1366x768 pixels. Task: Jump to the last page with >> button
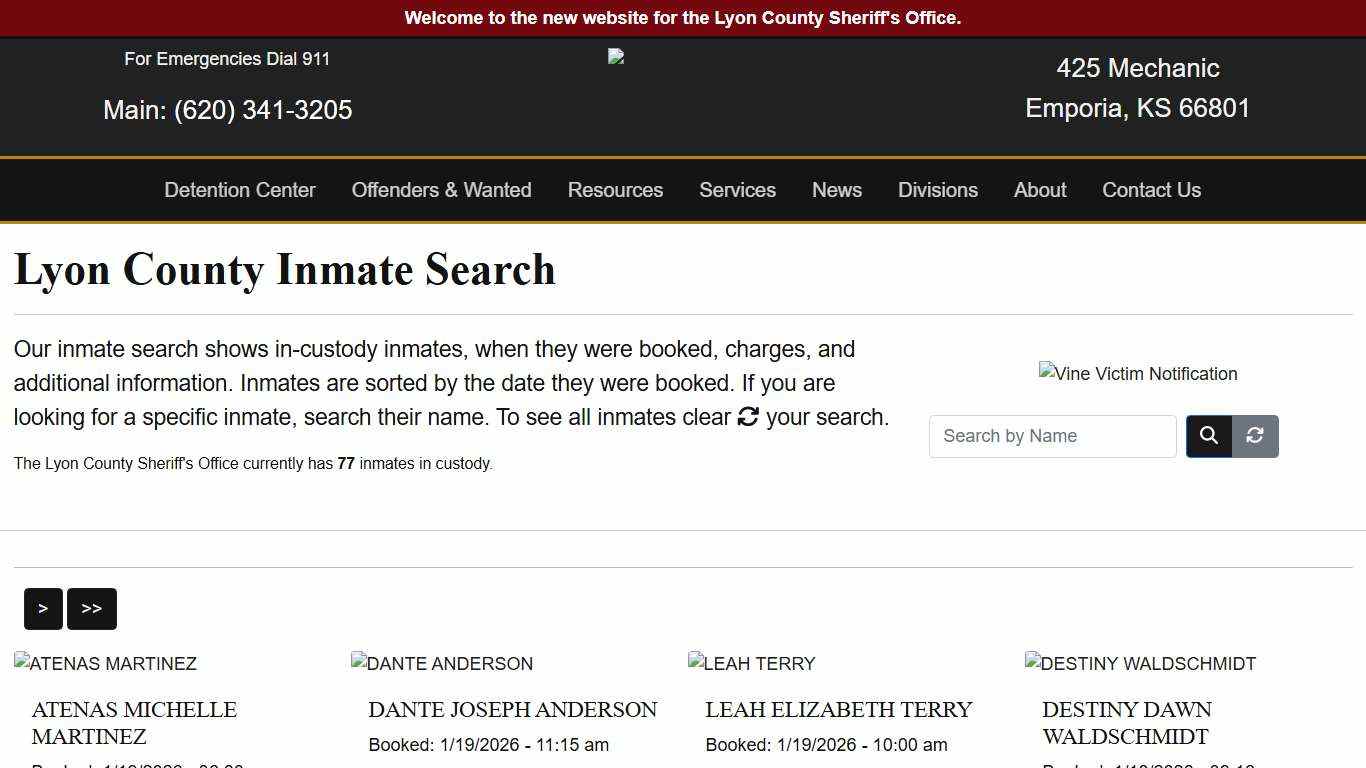click(x=92, y=608)
